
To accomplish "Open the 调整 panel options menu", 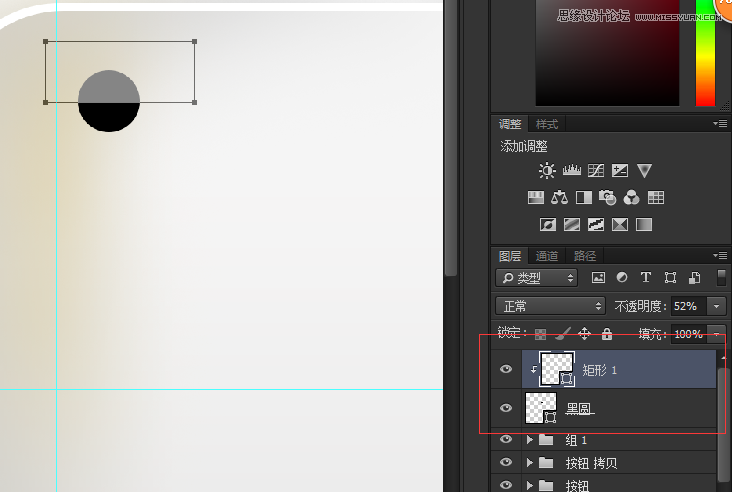I will pos(720,124).
